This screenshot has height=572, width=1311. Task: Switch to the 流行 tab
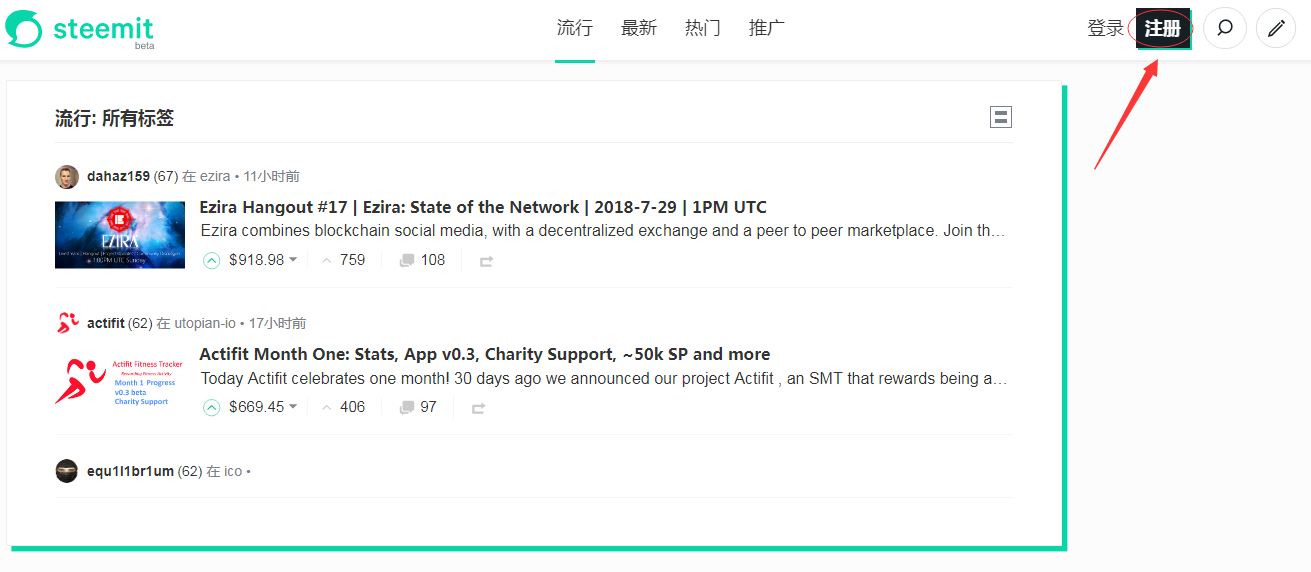click(x=575, y=28)
